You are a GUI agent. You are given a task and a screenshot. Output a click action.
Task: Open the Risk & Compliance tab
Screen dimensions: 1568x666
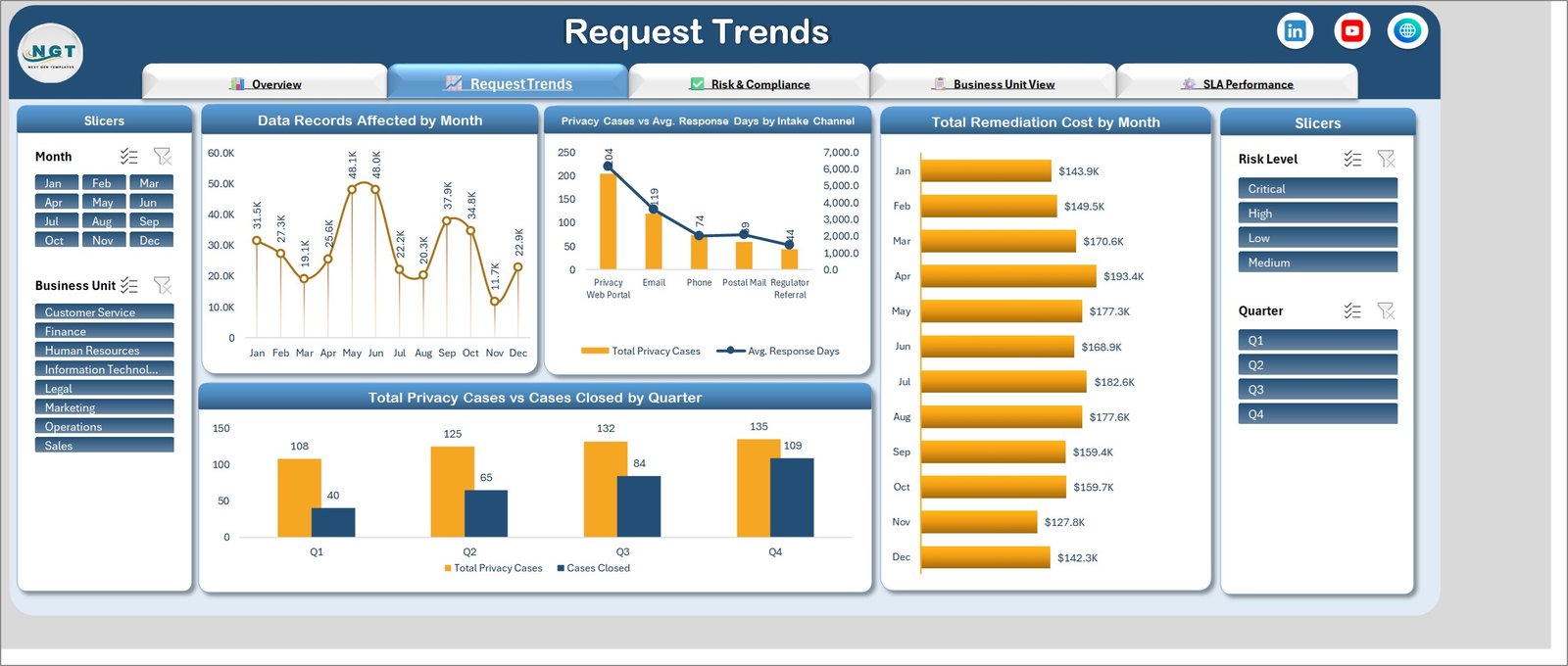click(750, 84)
